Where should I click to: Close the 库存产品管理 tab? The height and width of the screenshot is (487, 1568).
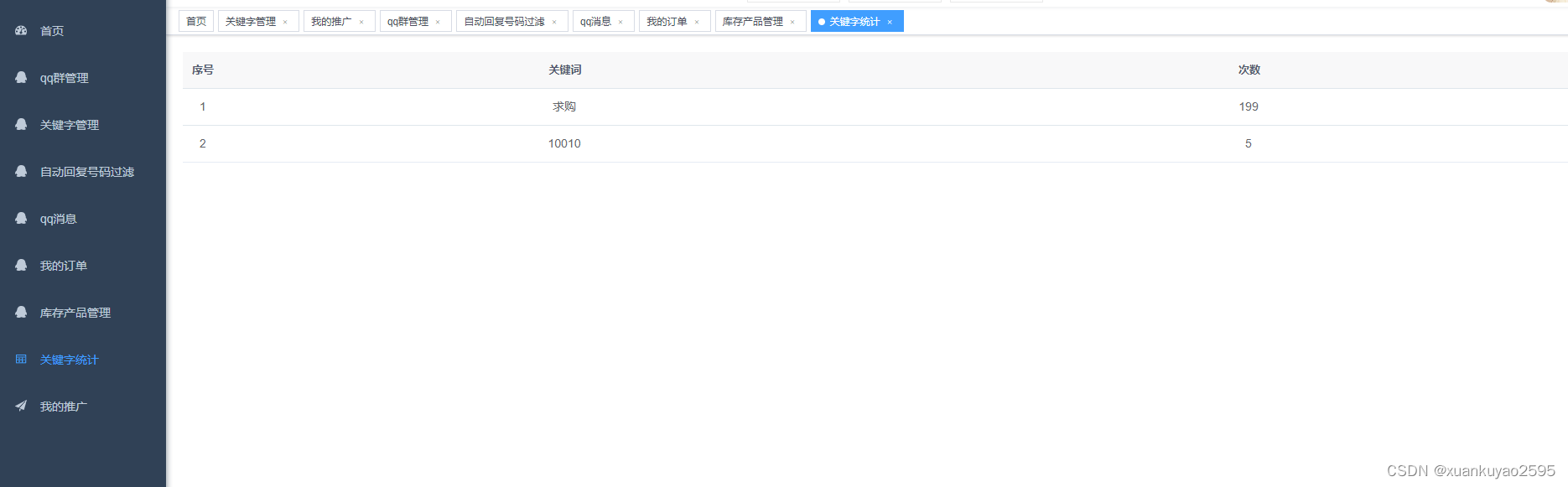coord(792,22)
